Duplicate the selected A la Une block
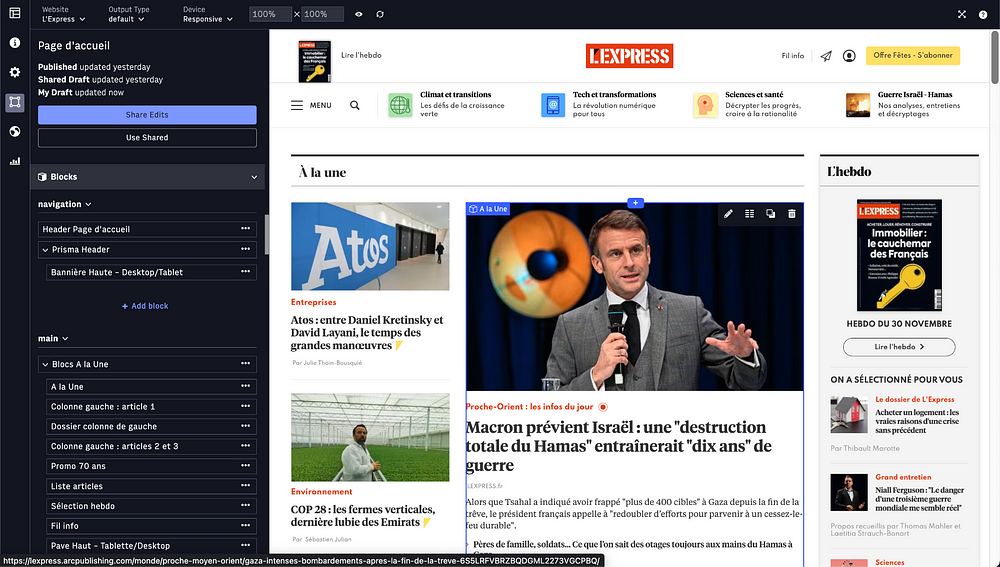This screenshot has height=567, width=1000. [770, 214]
